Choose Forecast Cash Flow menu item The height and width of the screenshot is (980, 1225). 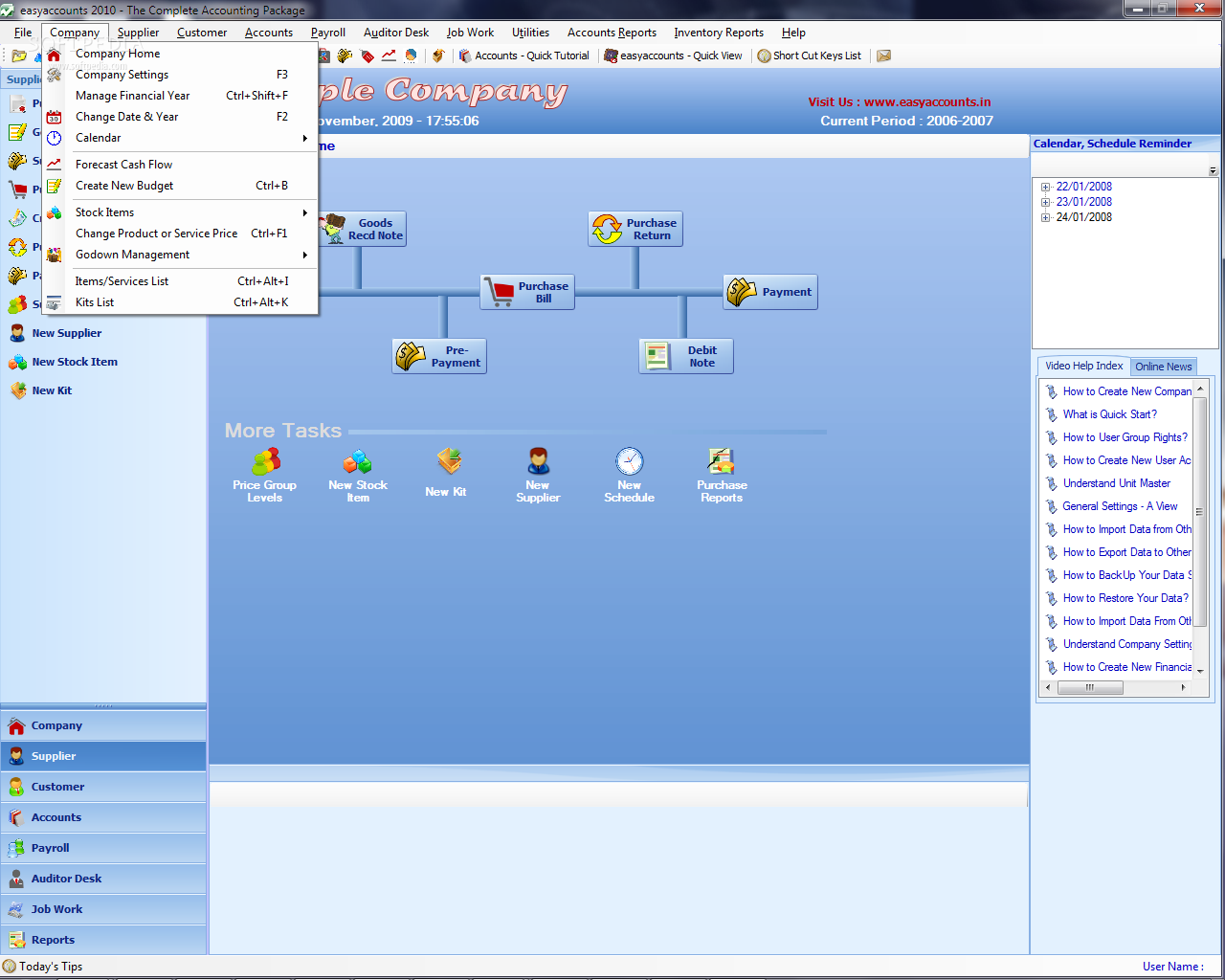point(180,165)
